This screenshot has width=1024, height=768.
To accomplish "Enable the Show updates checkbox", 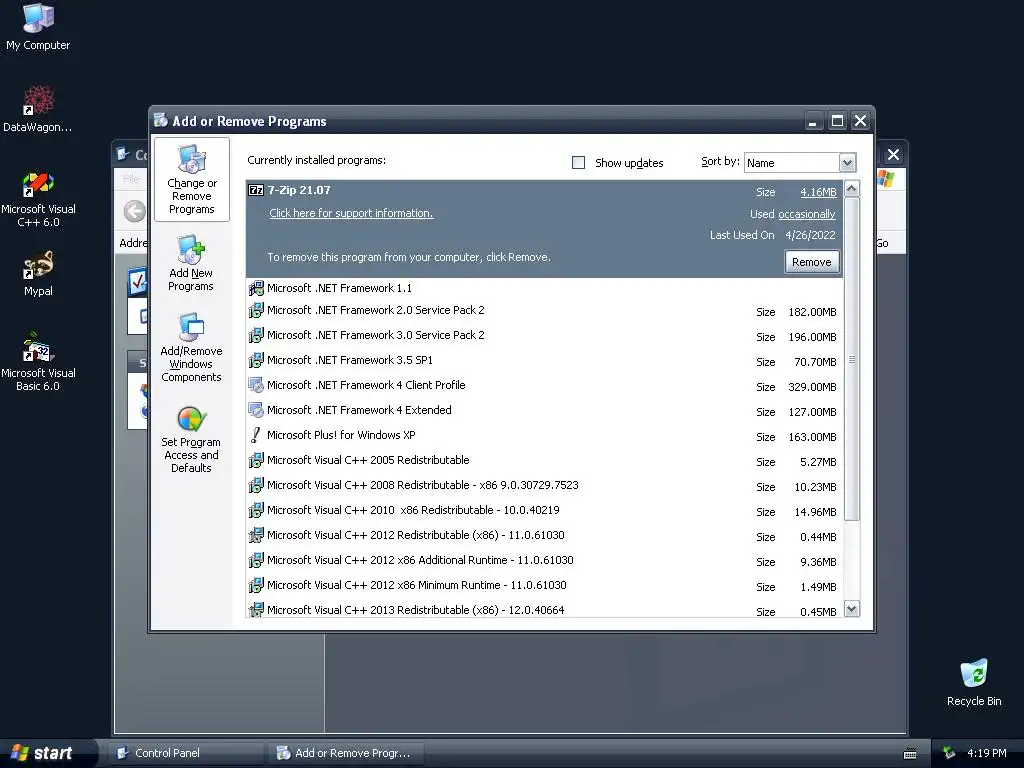I will 578,163.
